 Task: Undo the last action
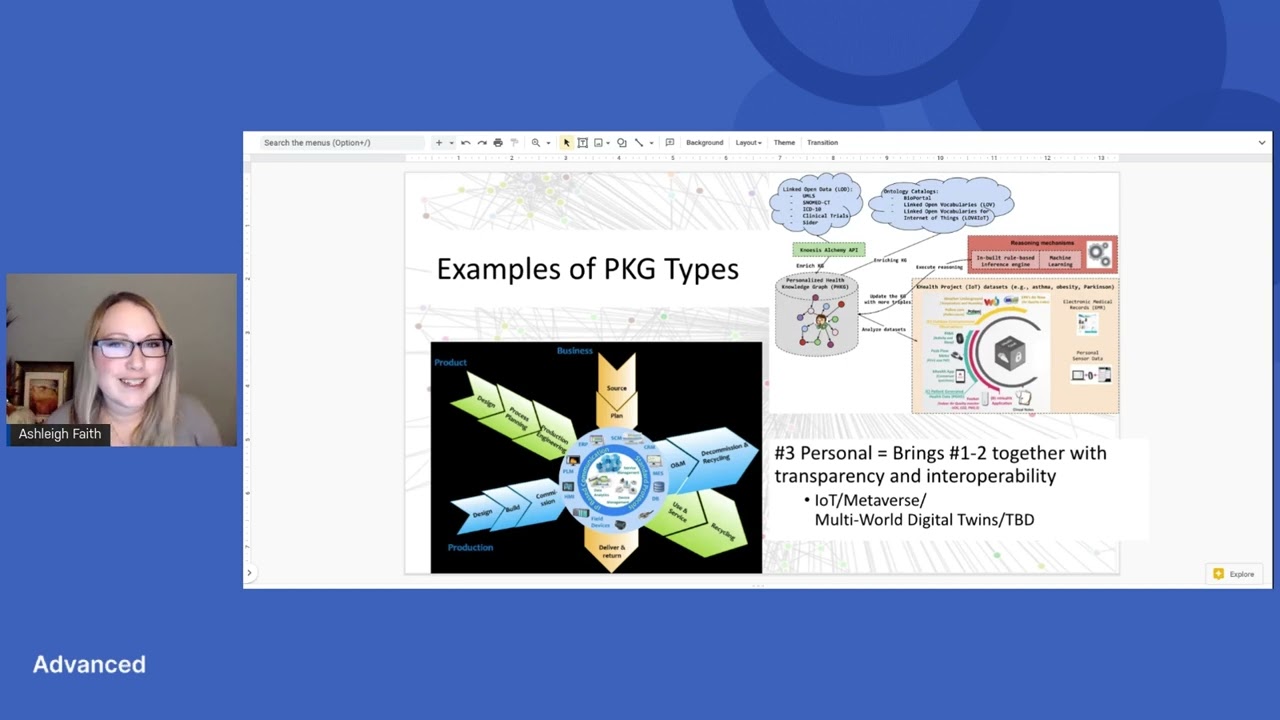click(x=466, y=143)
